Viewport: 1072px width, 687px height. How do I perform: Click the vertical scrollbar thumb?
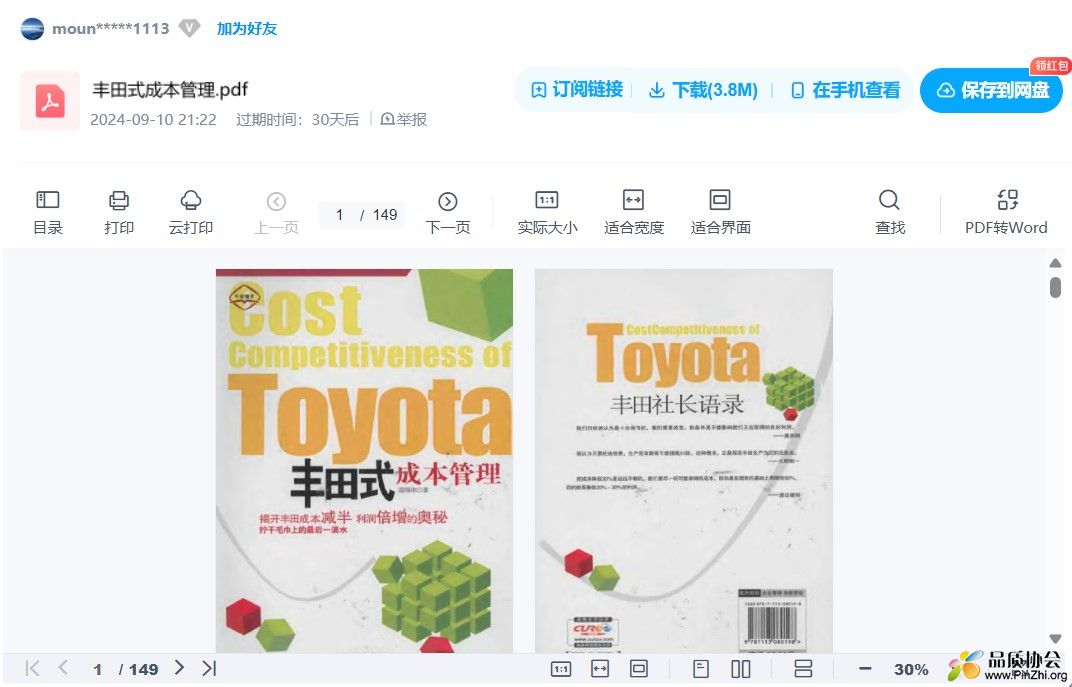(1056, 287)
